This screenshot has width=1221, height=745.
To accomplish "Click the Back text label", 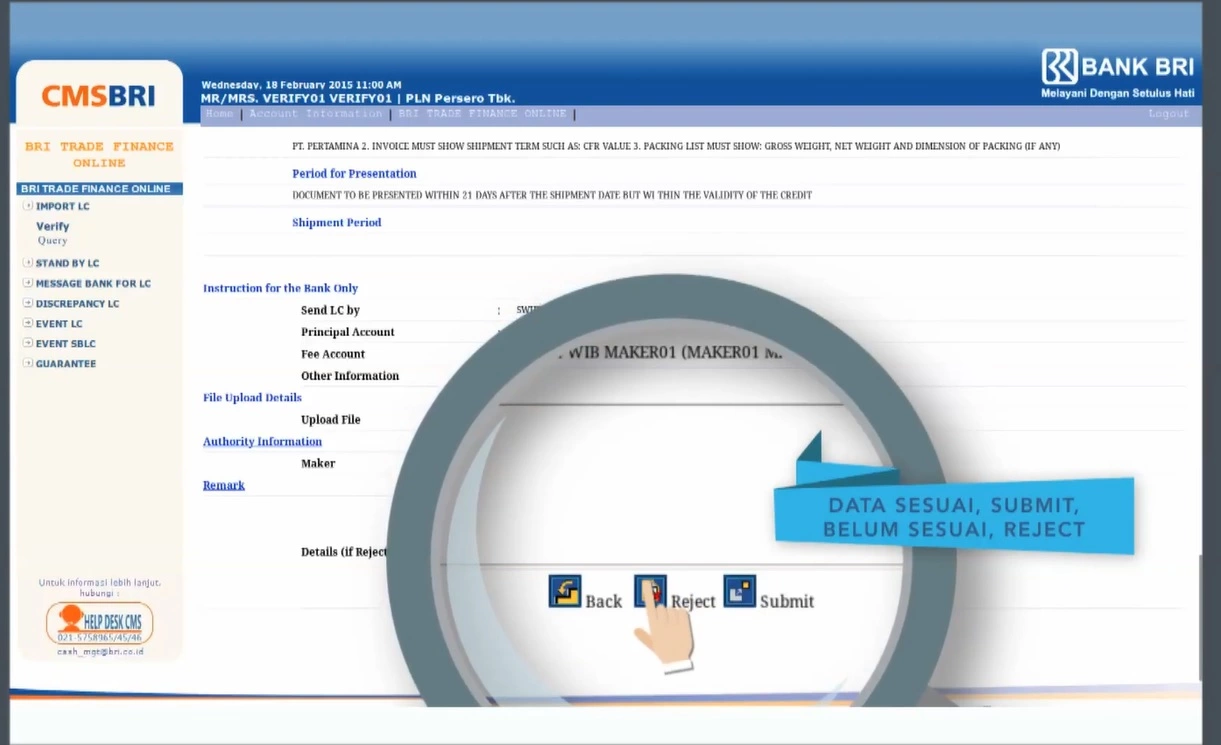I will tap(604, 601).
